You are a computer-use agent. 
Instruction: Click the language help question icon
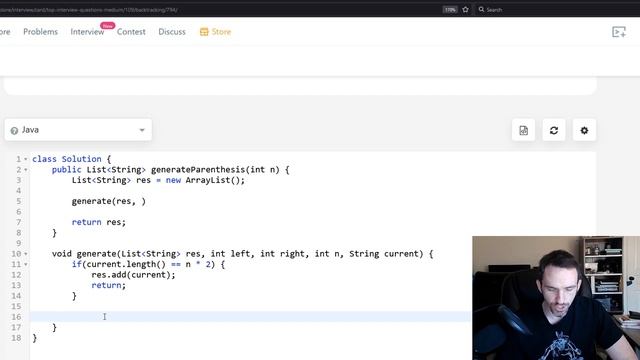tap(14, 131)
